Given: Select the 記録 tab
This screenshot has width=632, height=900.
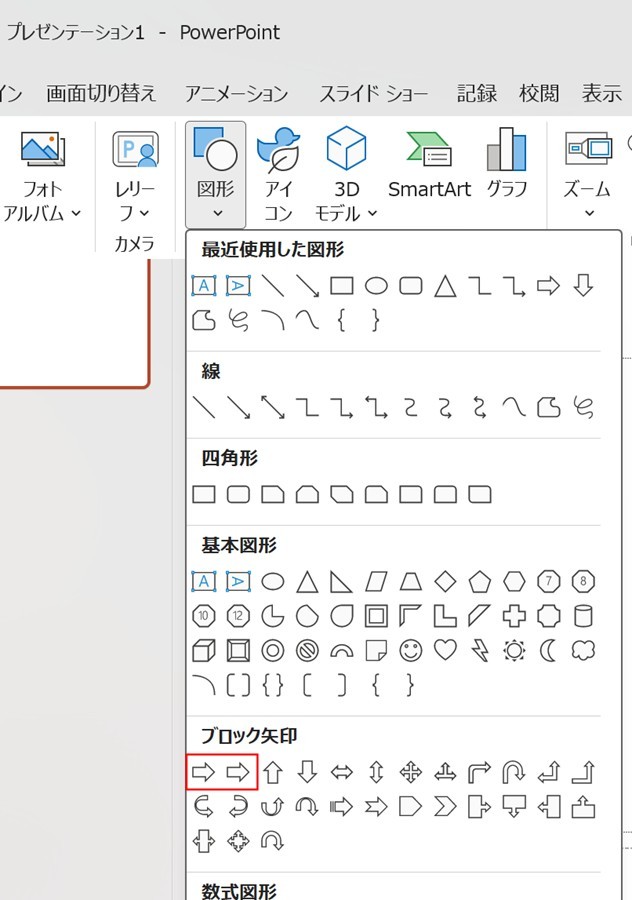Looking at the screenshot, I should [477, 93].
